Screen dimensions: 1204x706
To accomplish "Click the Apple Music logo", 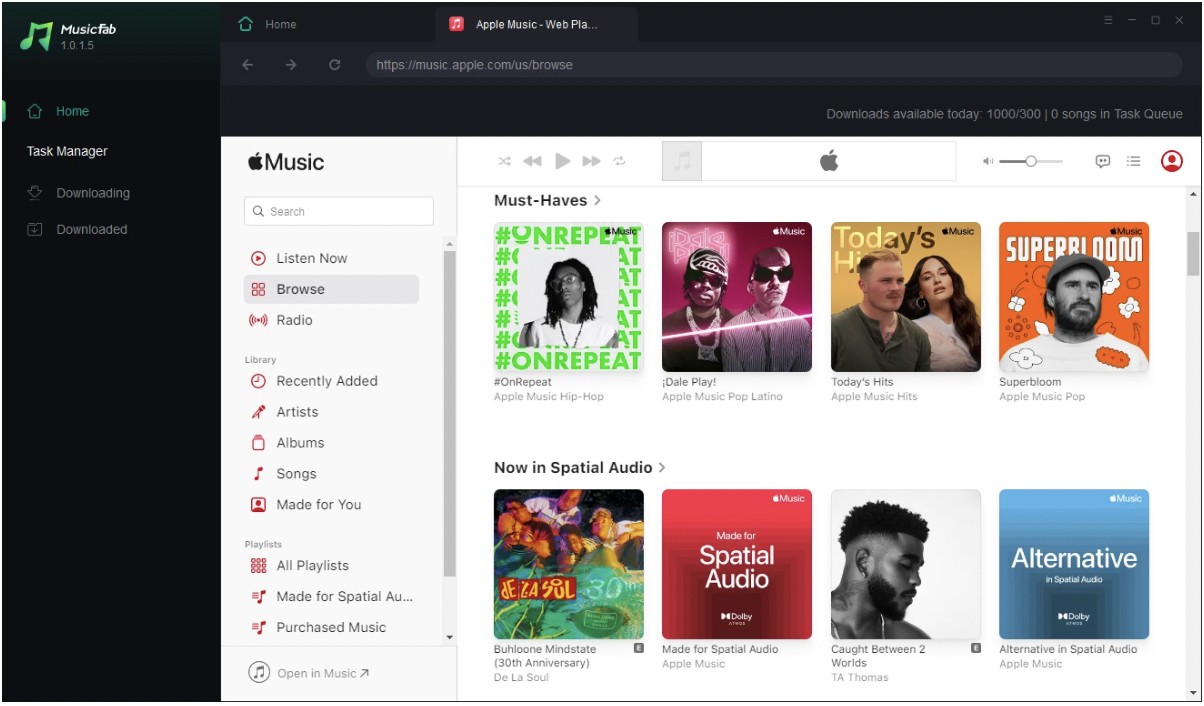I will click(286, 162).
